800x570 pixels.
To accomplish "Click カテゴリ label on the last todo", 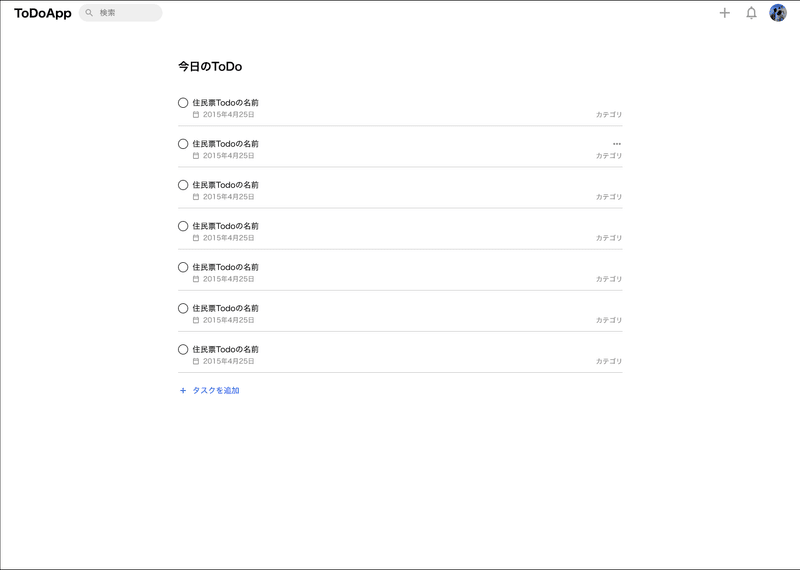I will (x=609, y=361).
